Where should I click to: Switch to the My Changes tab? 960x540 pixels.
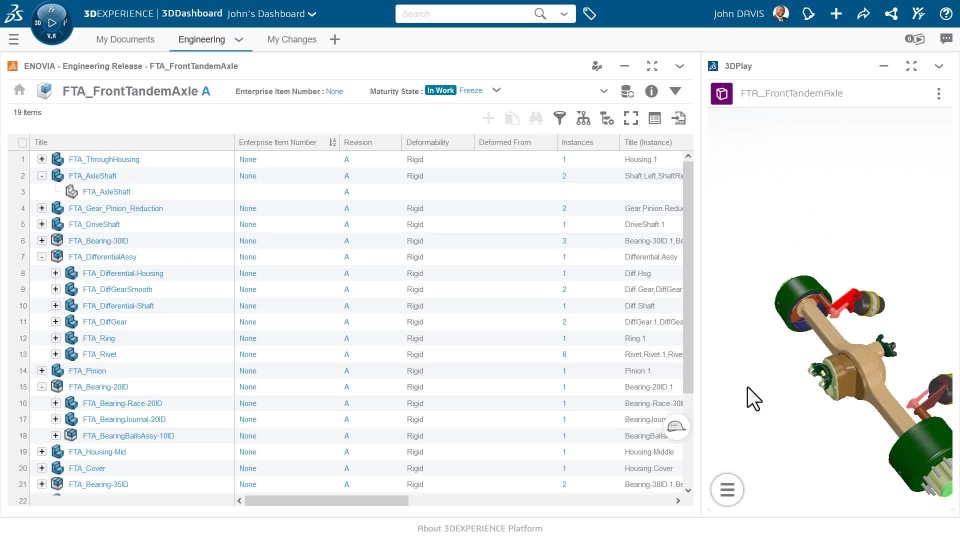pos(291,39)
